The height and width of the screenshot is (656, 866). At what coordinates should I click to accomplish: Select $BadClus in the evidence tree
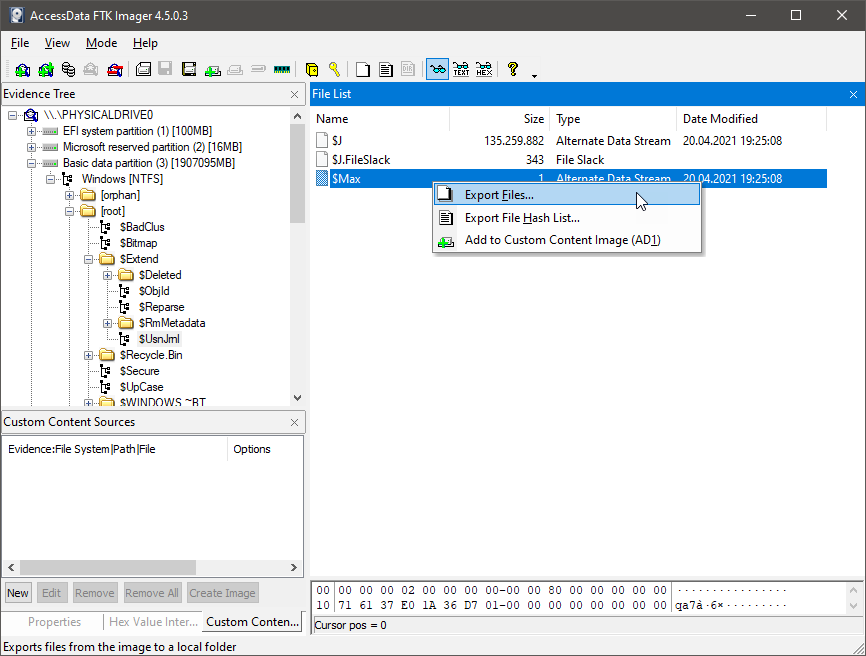142,227
